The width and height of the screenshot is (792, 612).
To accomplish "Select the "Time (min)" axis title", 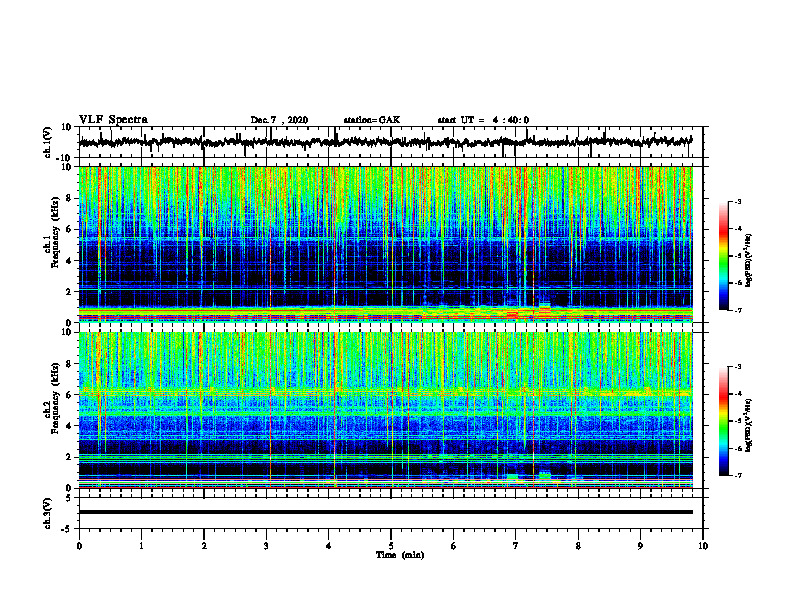I will coord(400,555).
